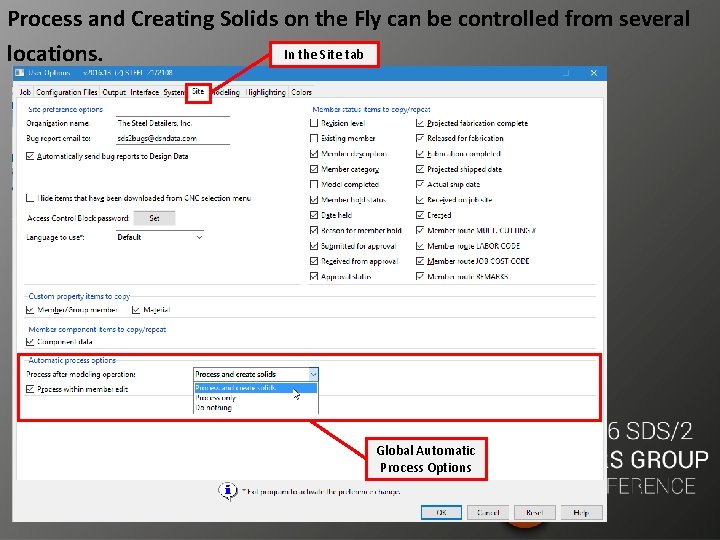The height and width of the screenshot is (540, 720).
Task: Toggle Member/Group member custom property checkbox
Action: (x=30, y=310)
